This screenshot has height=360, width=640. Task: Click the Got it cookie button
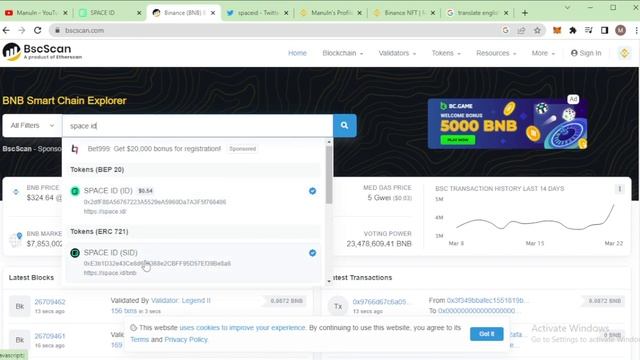[x=487, y=334]
